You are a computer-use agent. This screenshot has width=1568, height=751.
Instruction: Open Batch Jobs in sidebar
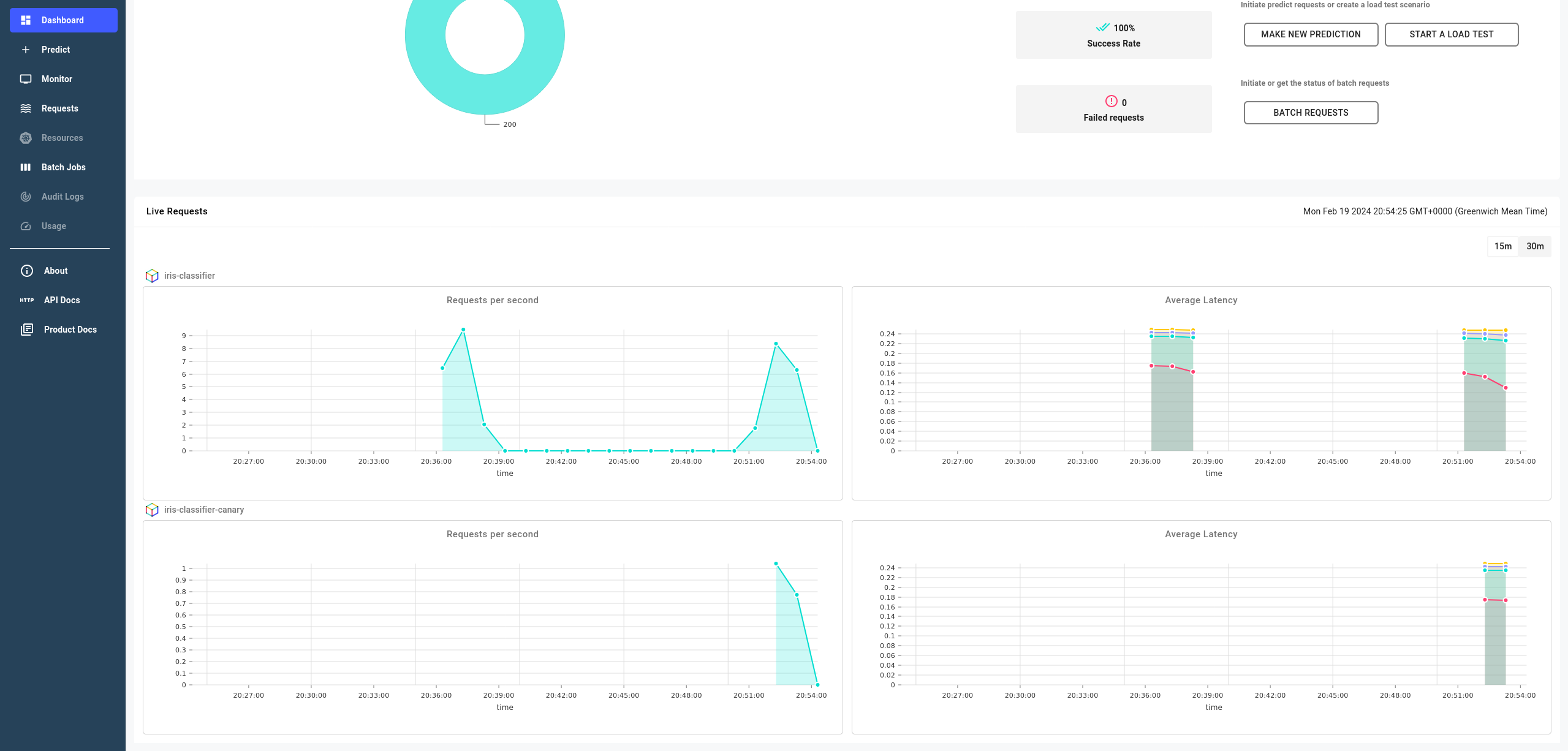tap(64, 167)
